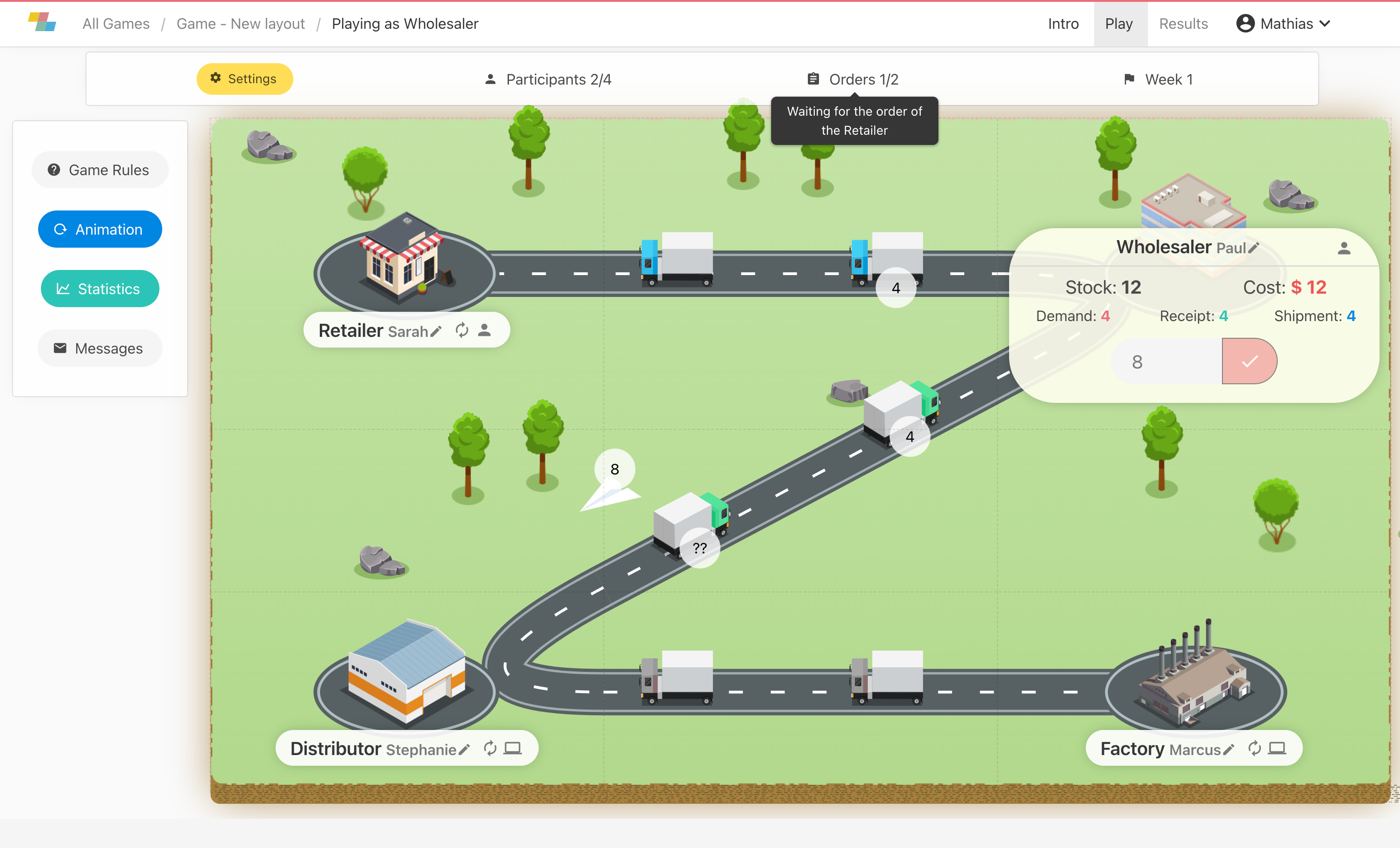This screenshot has height=848, width=1400.
Task: Click the Demand: 4 value
Action: pyautogui.click(x=1073, y=316)
